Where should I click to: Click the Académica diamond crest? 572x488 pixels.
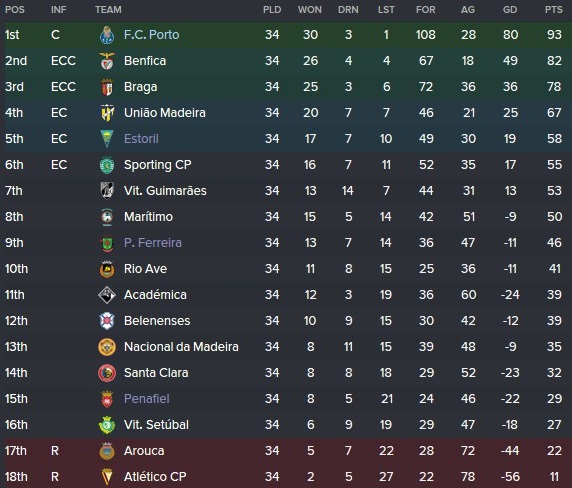tap(107, 295)
